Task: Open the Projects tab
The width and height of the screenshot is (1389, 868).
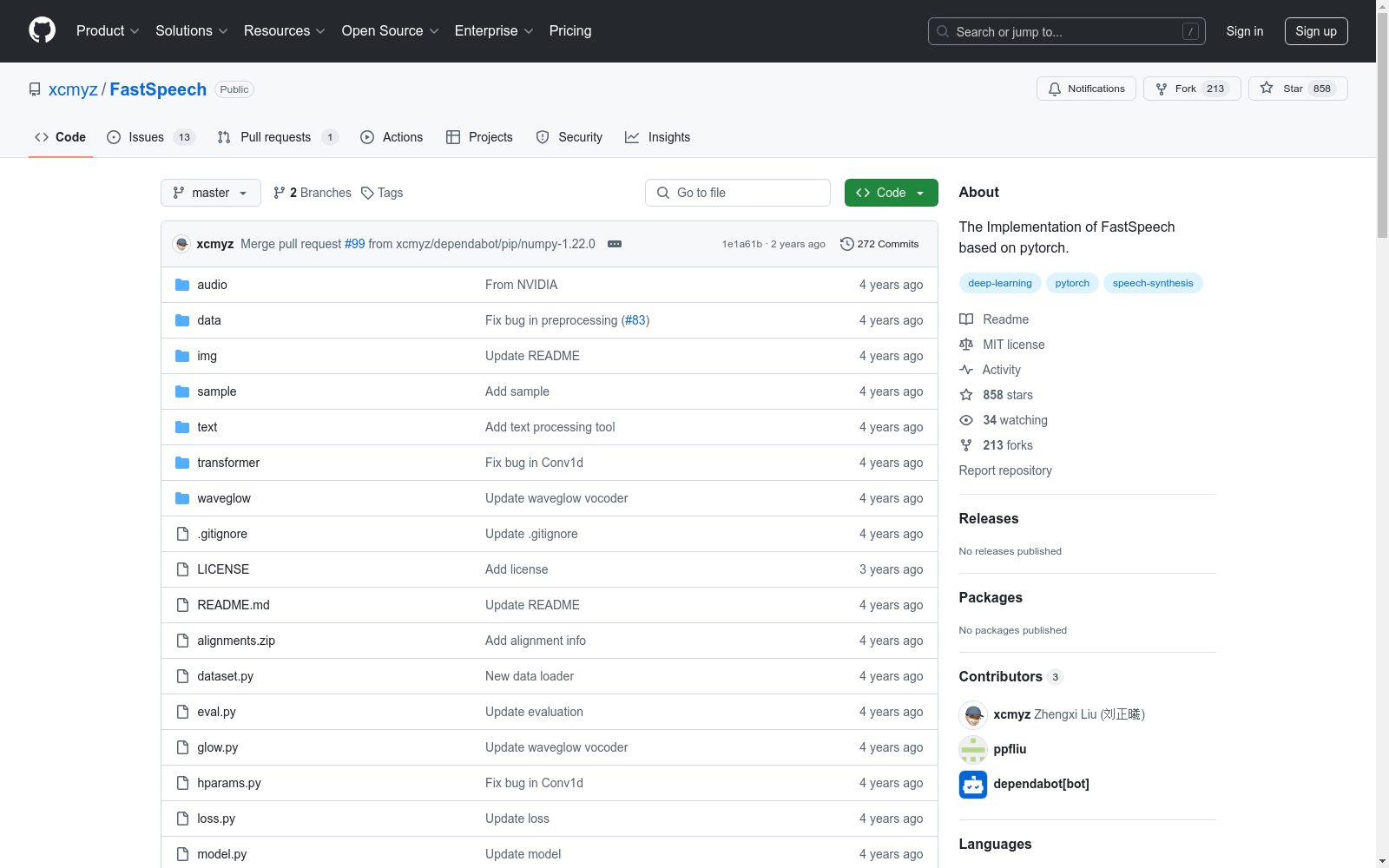Action: tap(479, 137)
